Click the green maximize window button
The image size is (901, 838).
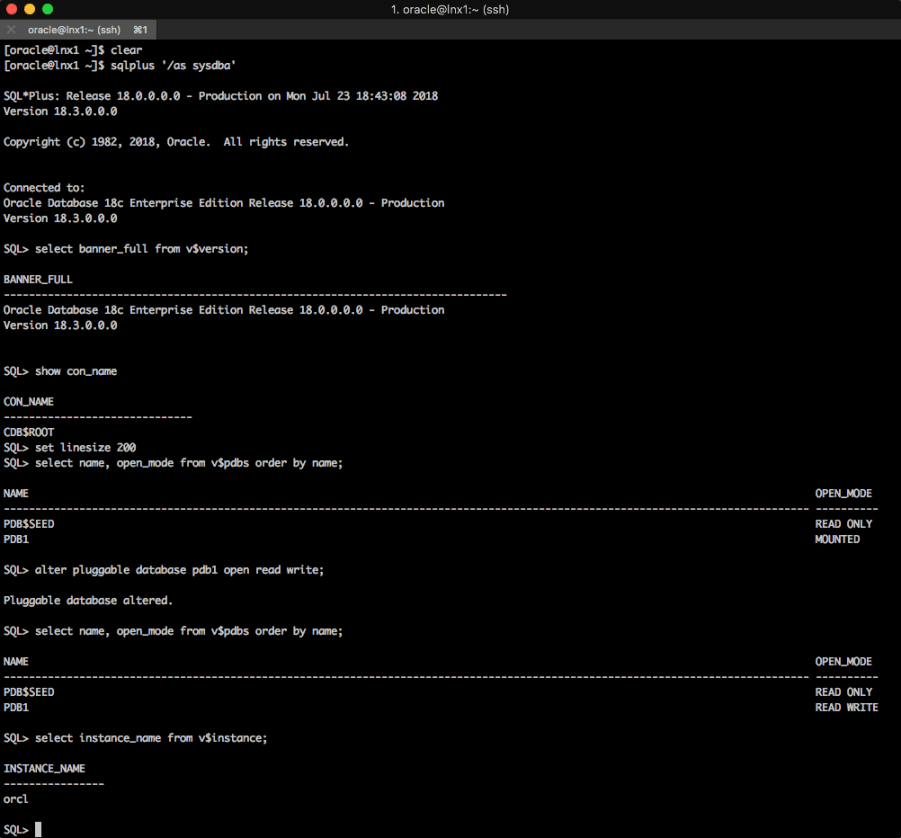[x=48, y=9]
